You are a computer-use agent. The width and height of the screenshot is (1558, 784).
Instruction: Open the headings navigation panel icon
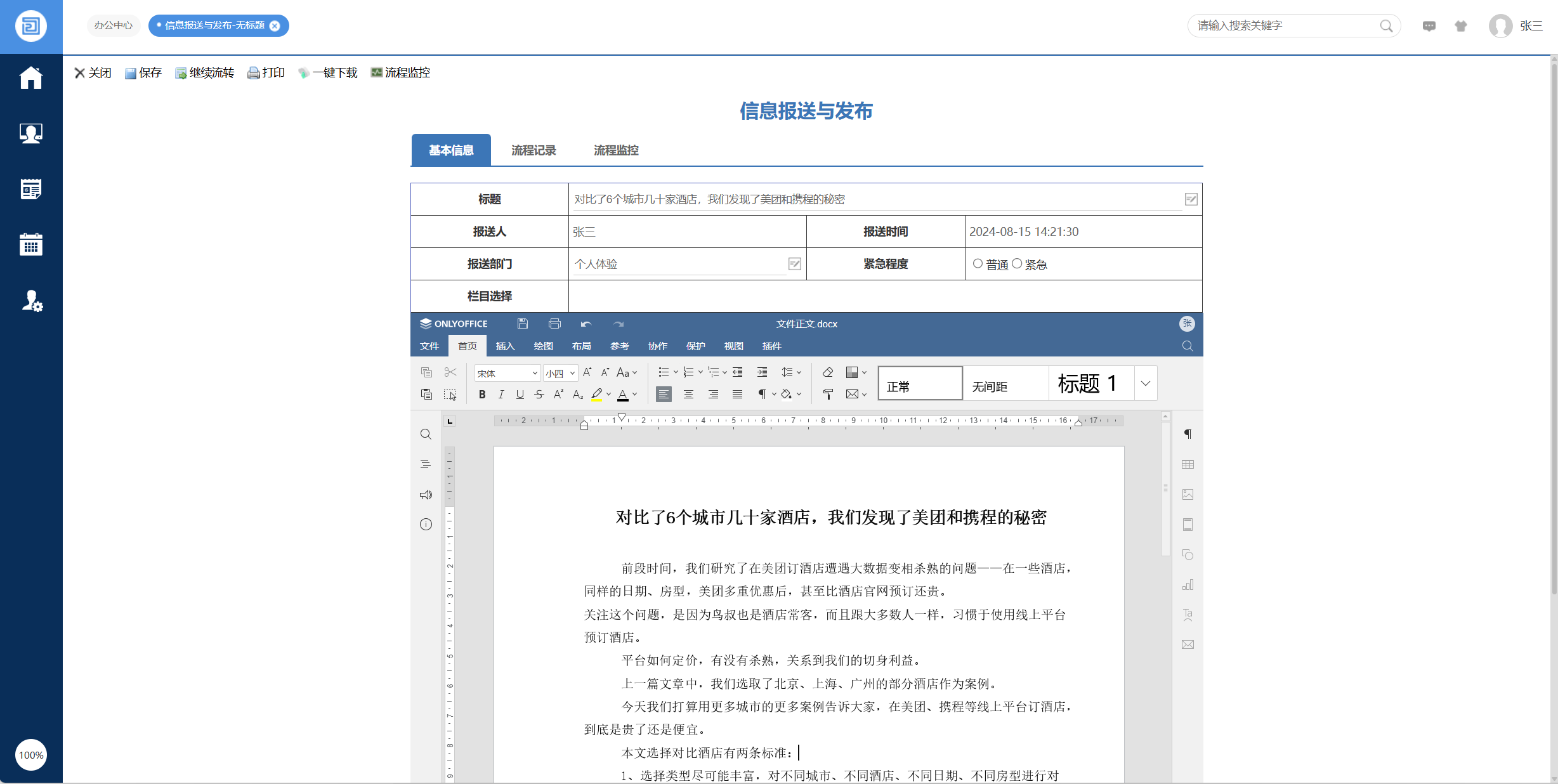pos(426,464)
